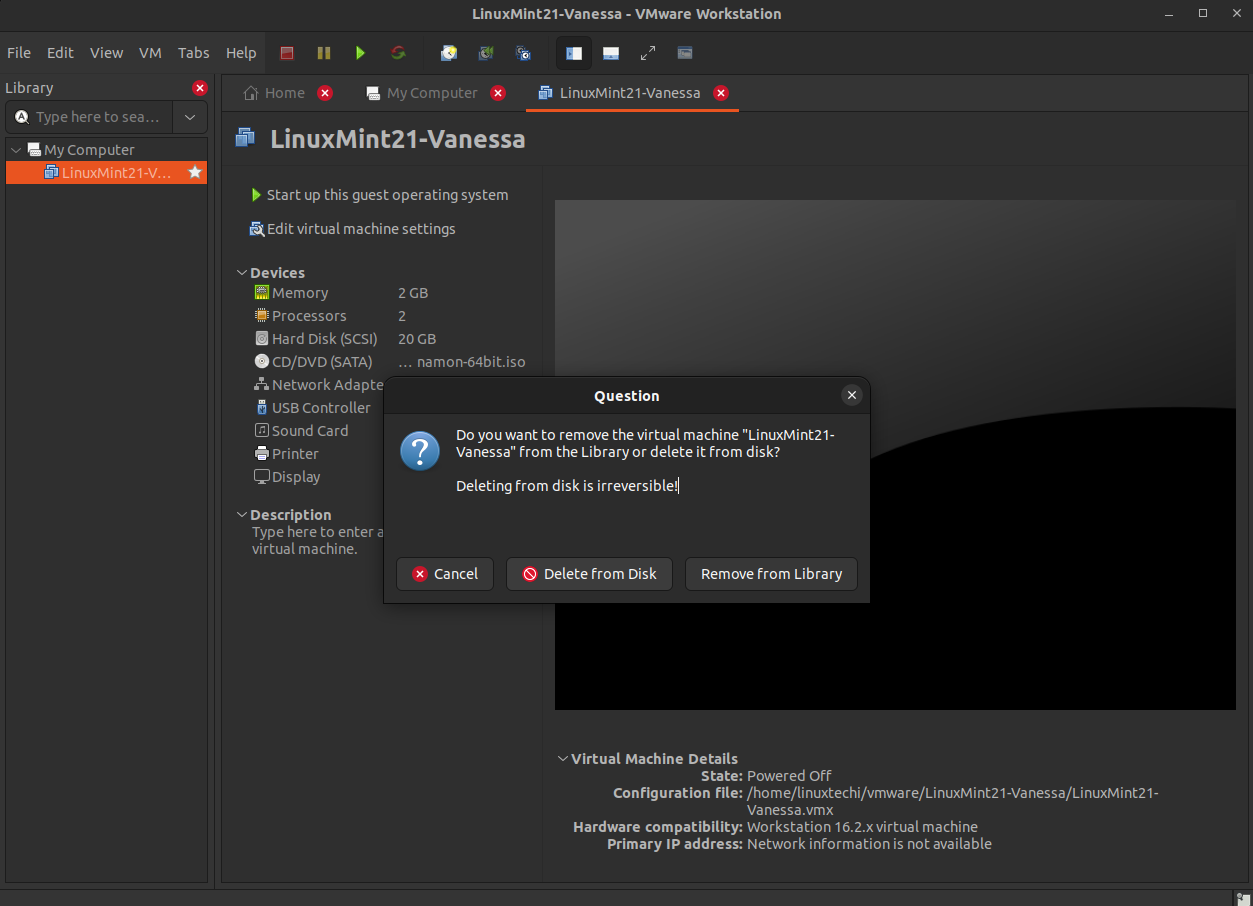The image size is (1253, 906).
Task: Collapse the Virtual Machine Details section
Action: tap(563, 759)
